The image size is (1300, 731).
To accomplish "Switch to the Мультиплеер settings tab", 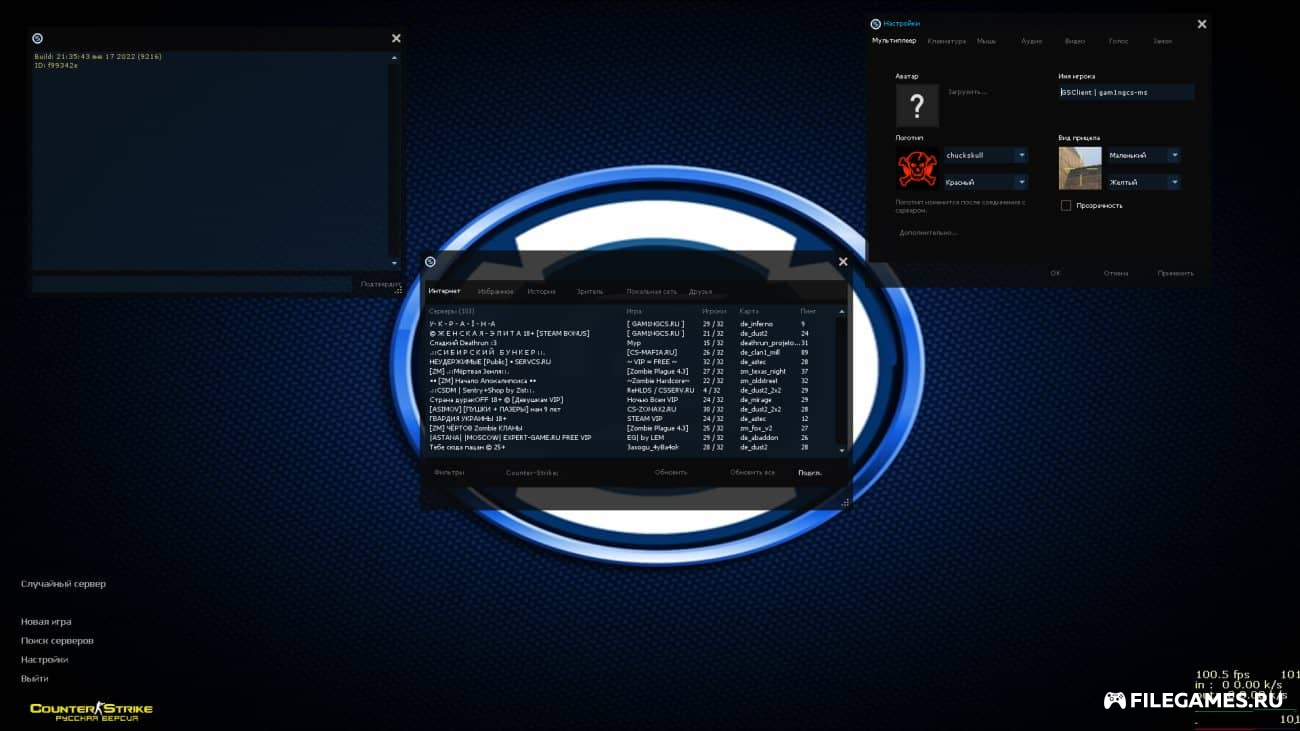I will [x=894, y=41].
